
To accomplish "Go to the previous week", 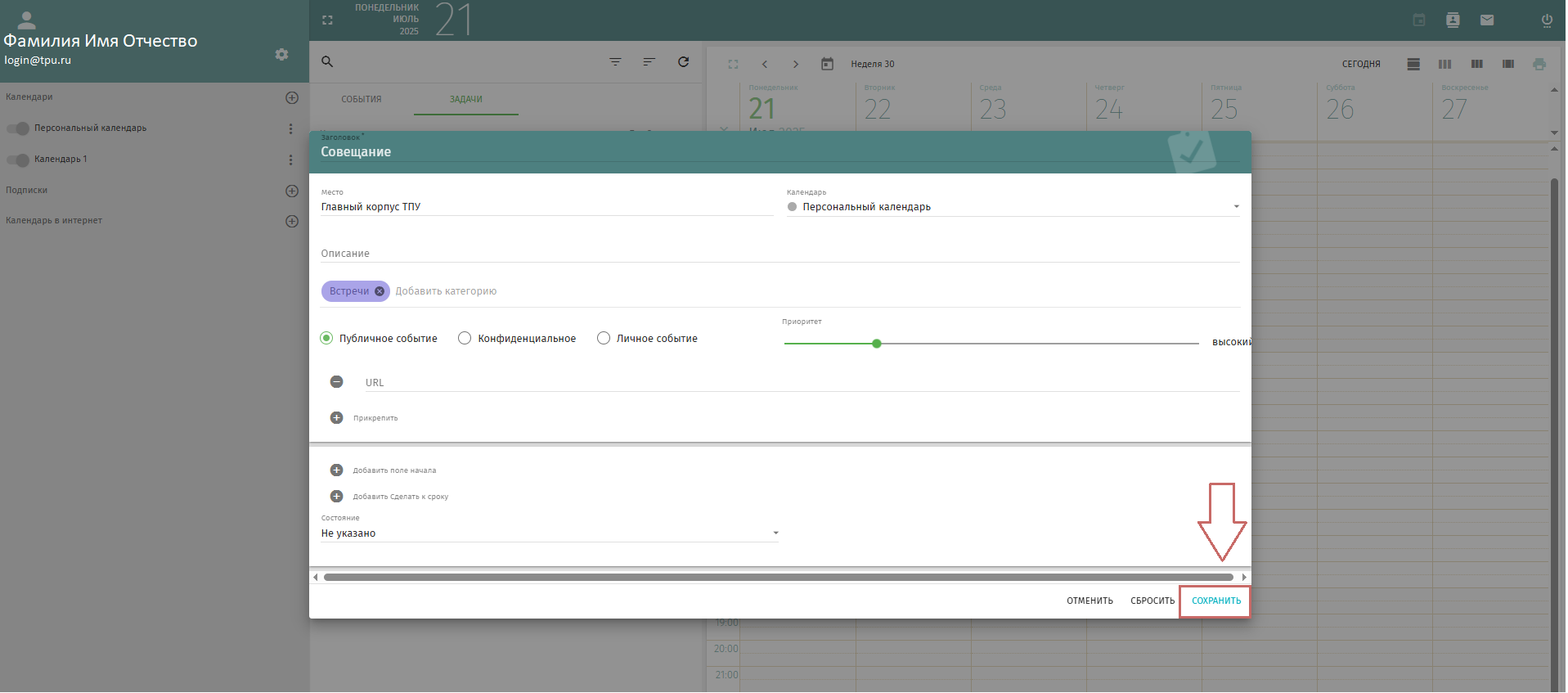I will click(x=764, y=64).
